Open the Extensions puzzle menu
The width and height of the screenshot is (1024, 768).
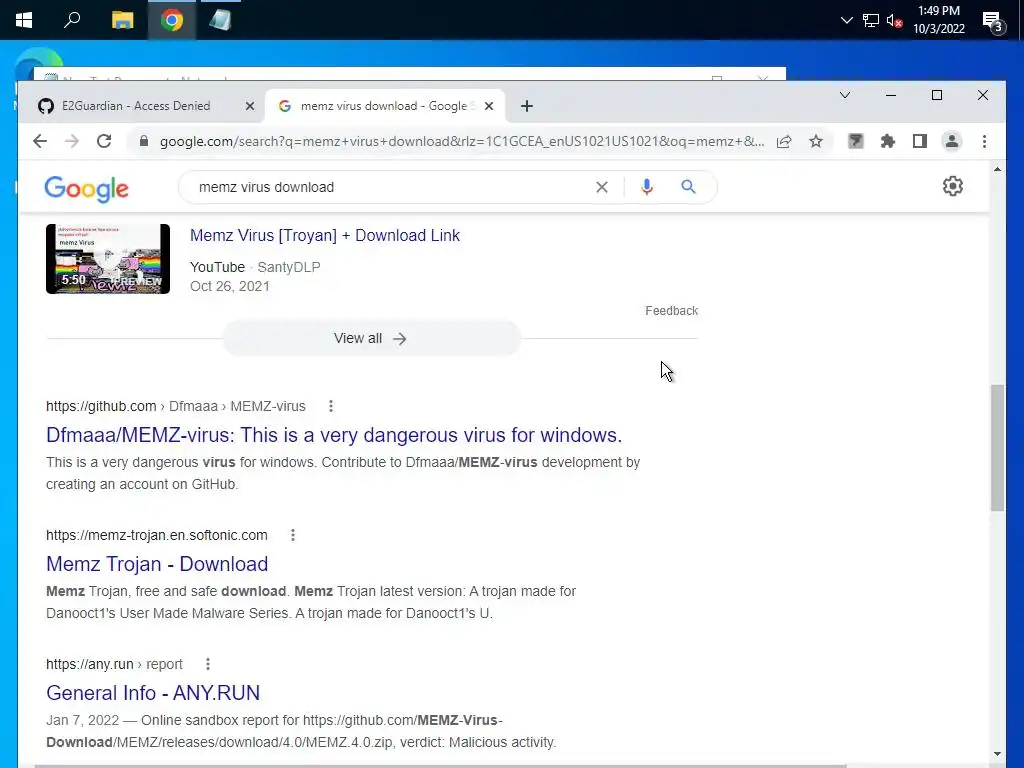click(888, 141)
